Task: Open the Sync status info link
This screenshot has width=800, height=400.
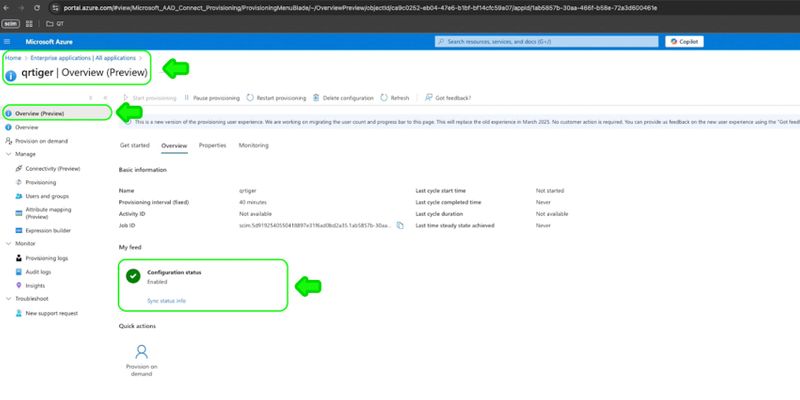Action: click(x=166, y=301)
